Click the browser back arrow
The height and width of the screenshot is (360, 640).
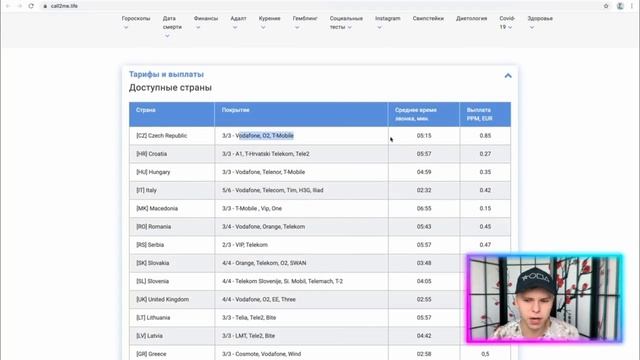click(8, 6)
